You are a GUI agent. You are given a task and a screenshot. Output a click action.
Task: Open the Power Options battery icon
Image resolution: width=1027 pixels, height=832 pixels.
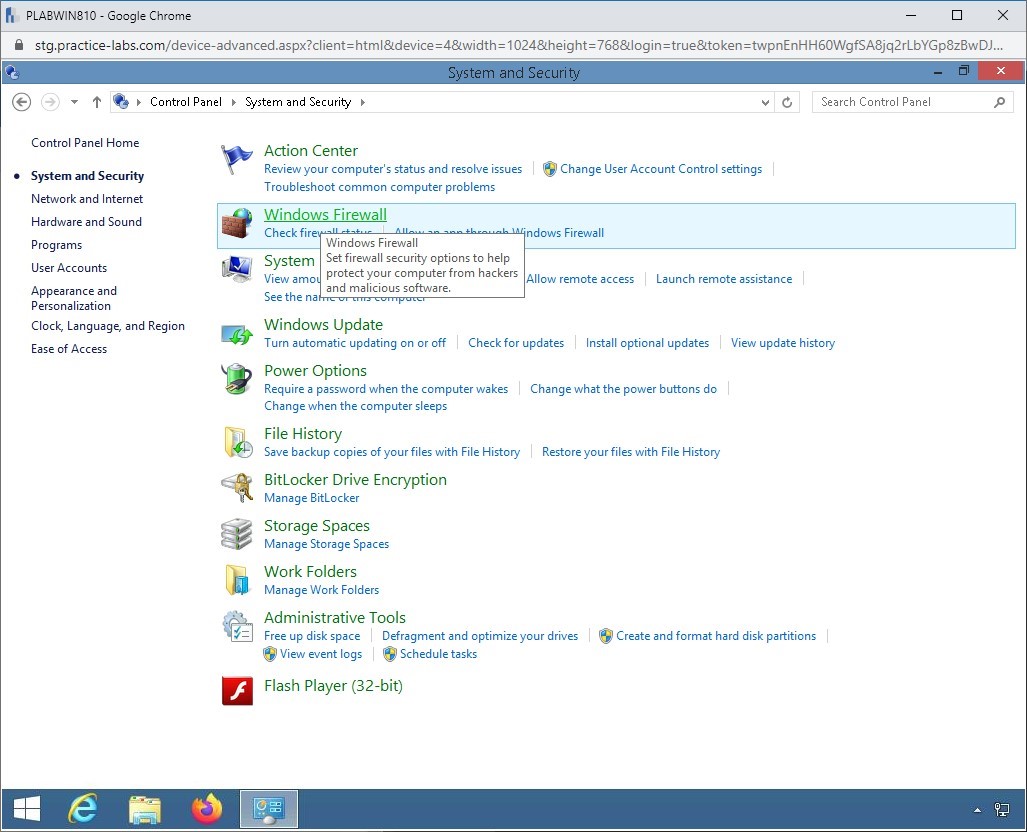point(237,380)
